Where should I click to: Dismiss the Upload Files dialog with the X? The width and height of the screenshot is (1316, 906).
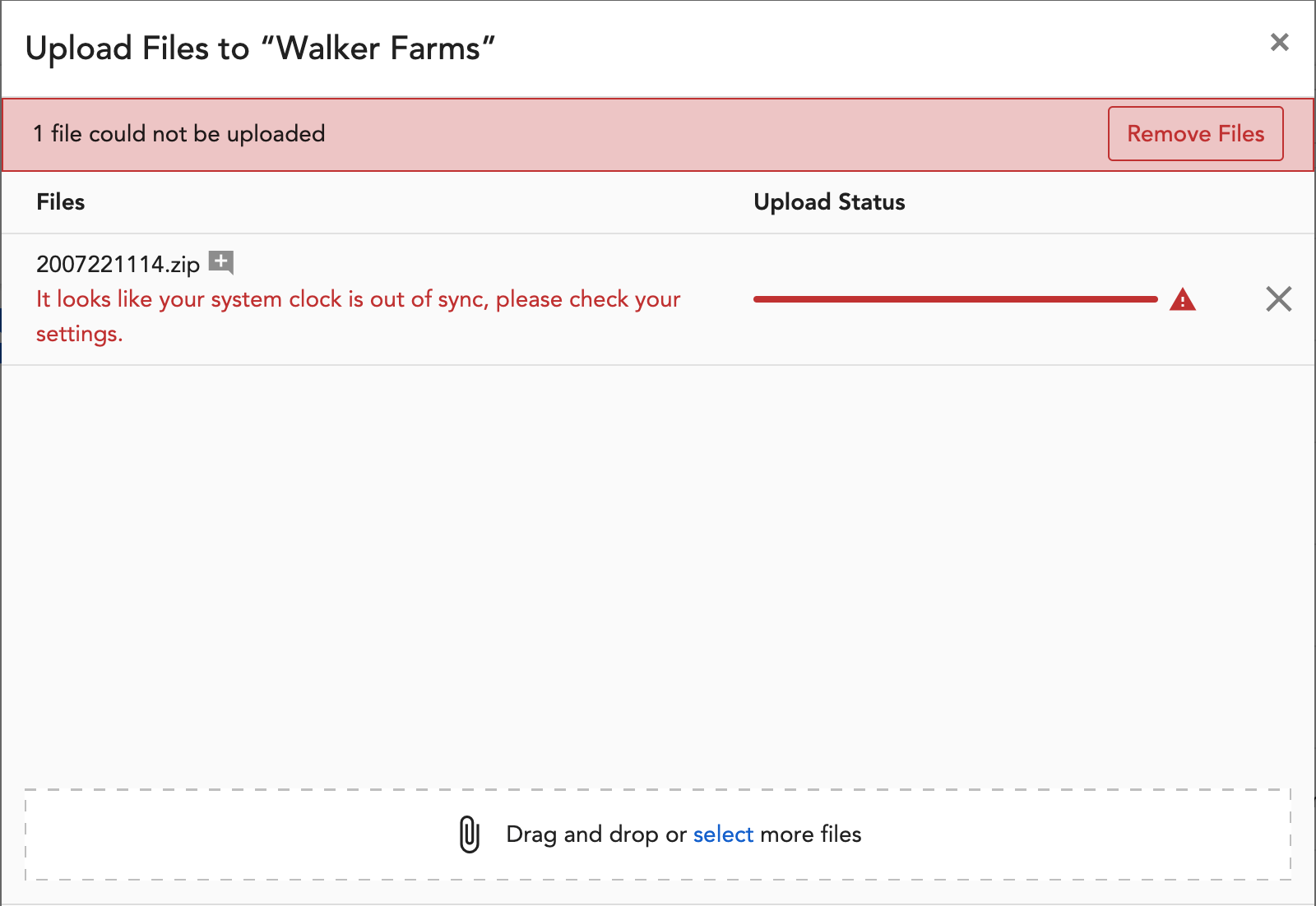tap(1280, 43)
